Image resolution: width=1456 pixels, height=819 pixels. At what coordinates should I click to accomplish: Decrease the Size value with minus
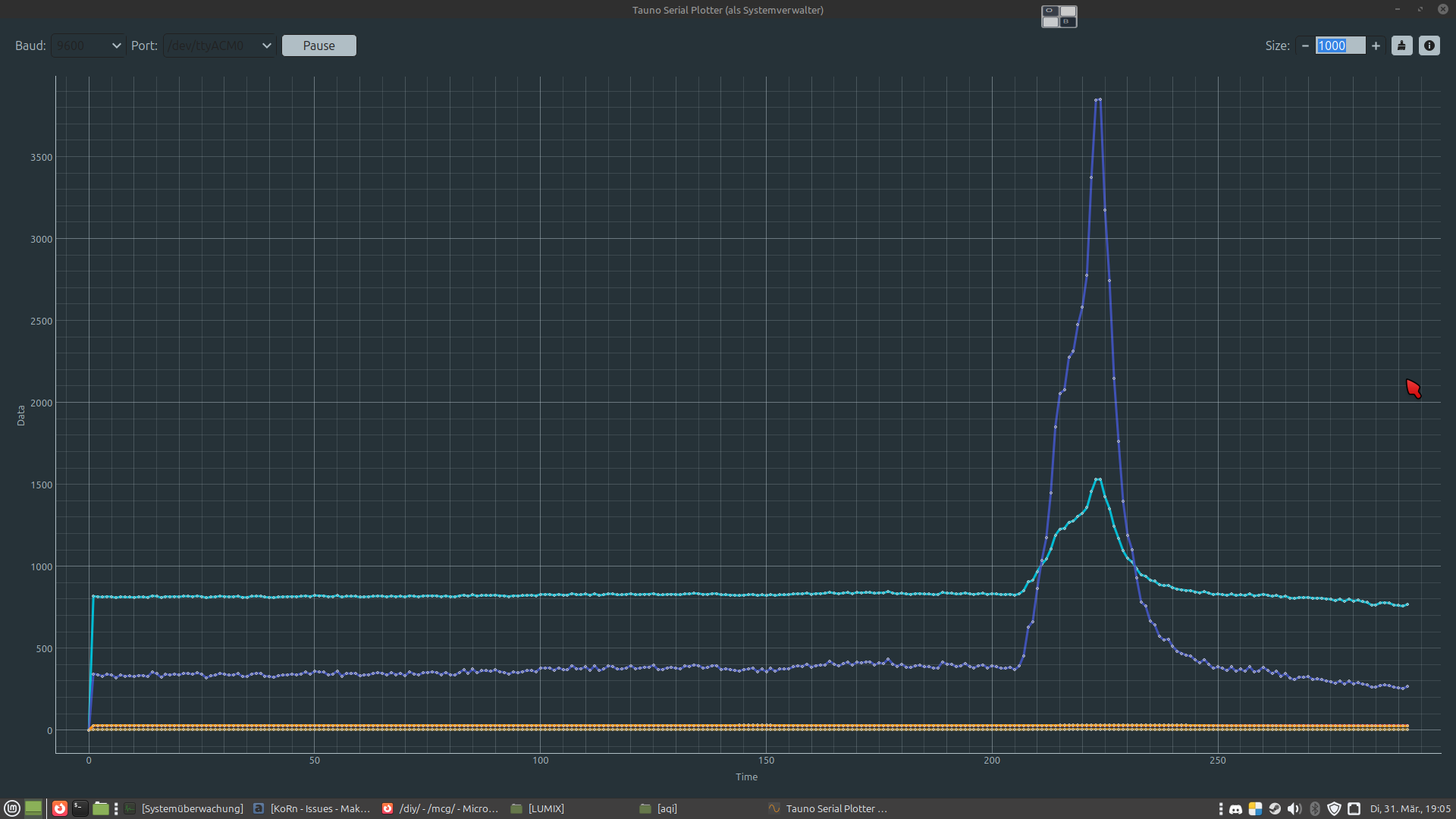click(1305, 45)
